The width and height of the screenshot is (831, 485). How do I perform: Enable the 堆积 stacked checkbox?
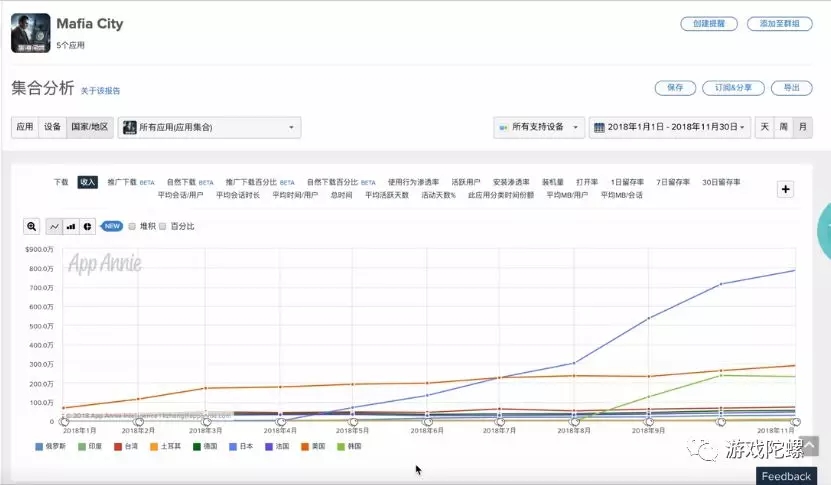[132, 226]
